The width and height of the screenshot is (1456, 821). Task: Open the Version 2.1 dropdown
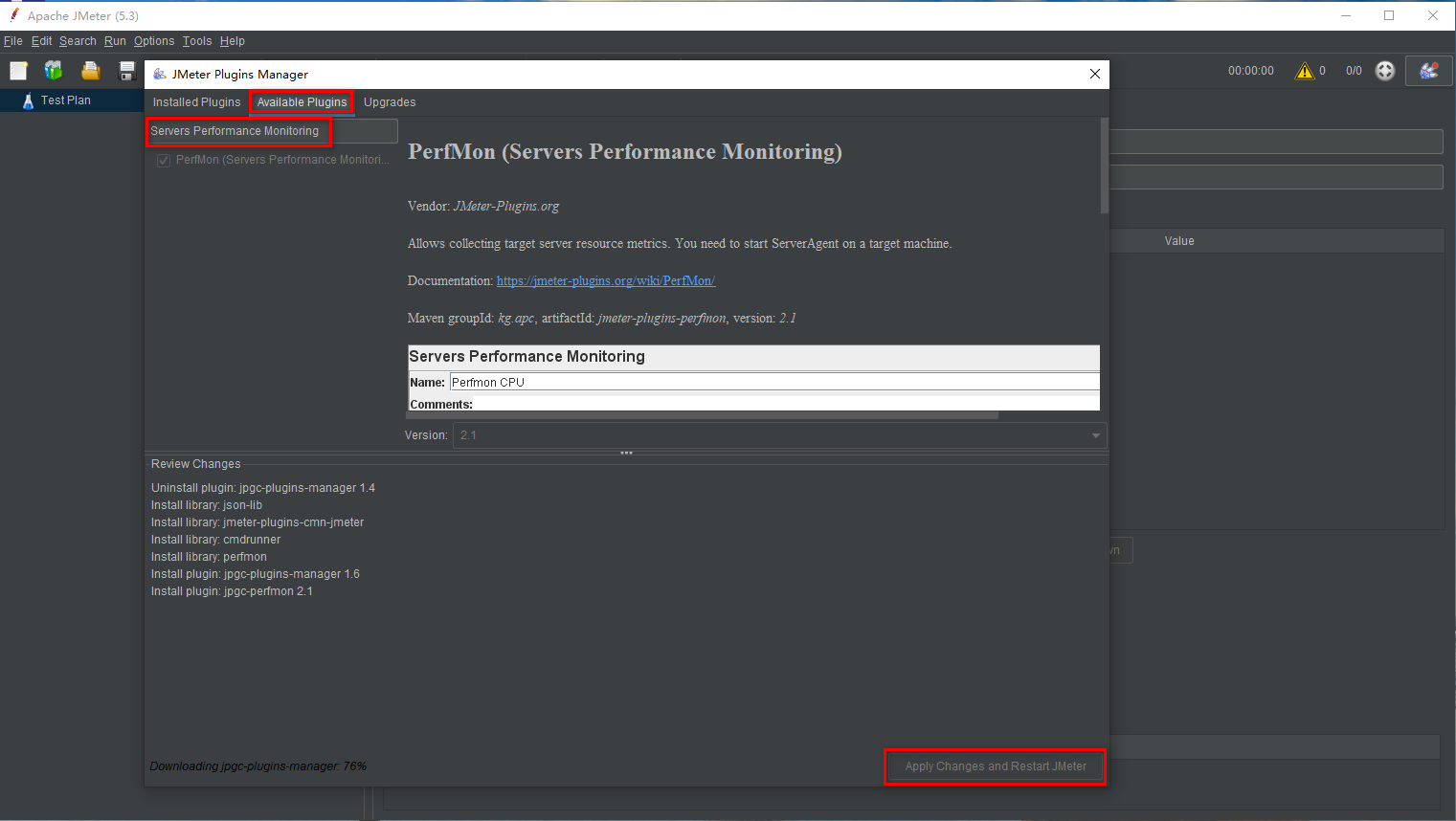(779, 435)
